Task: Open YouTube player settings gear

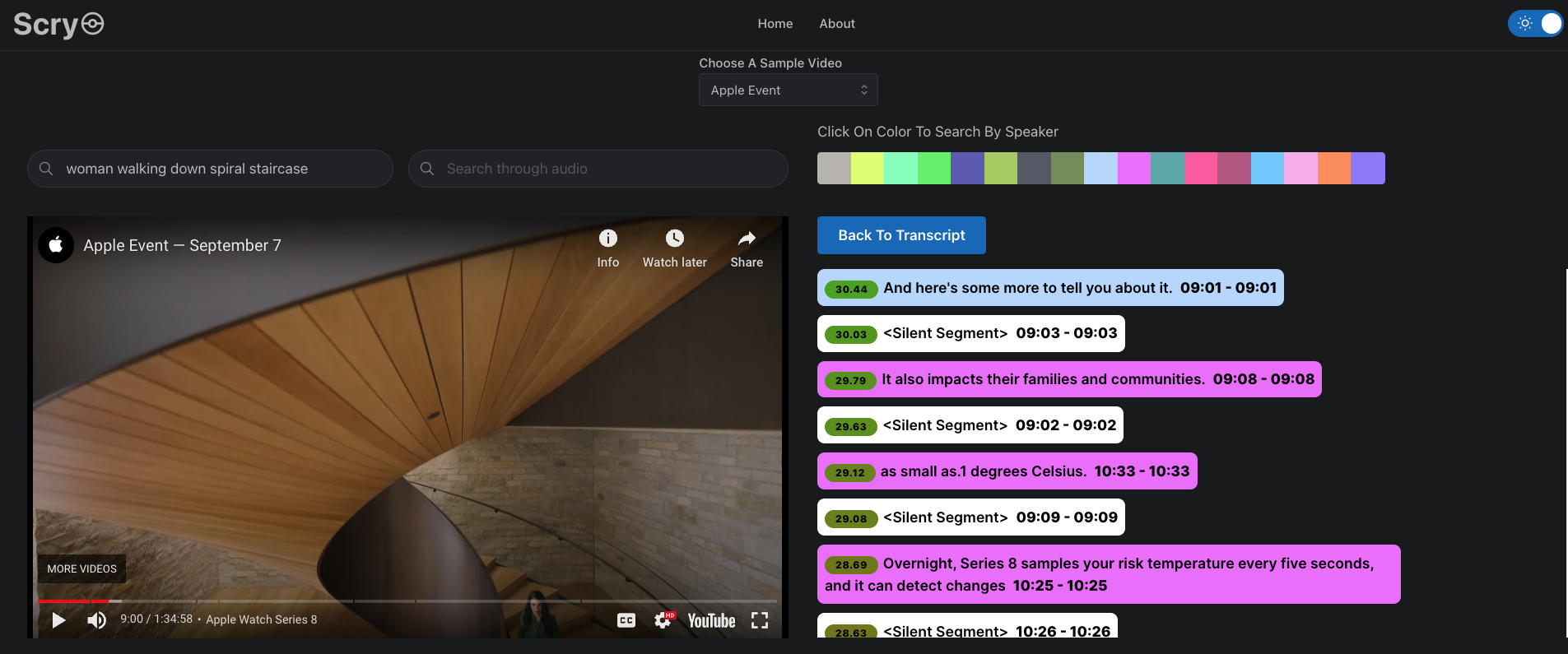Action: pyautogui.click(x=663, y=620)
